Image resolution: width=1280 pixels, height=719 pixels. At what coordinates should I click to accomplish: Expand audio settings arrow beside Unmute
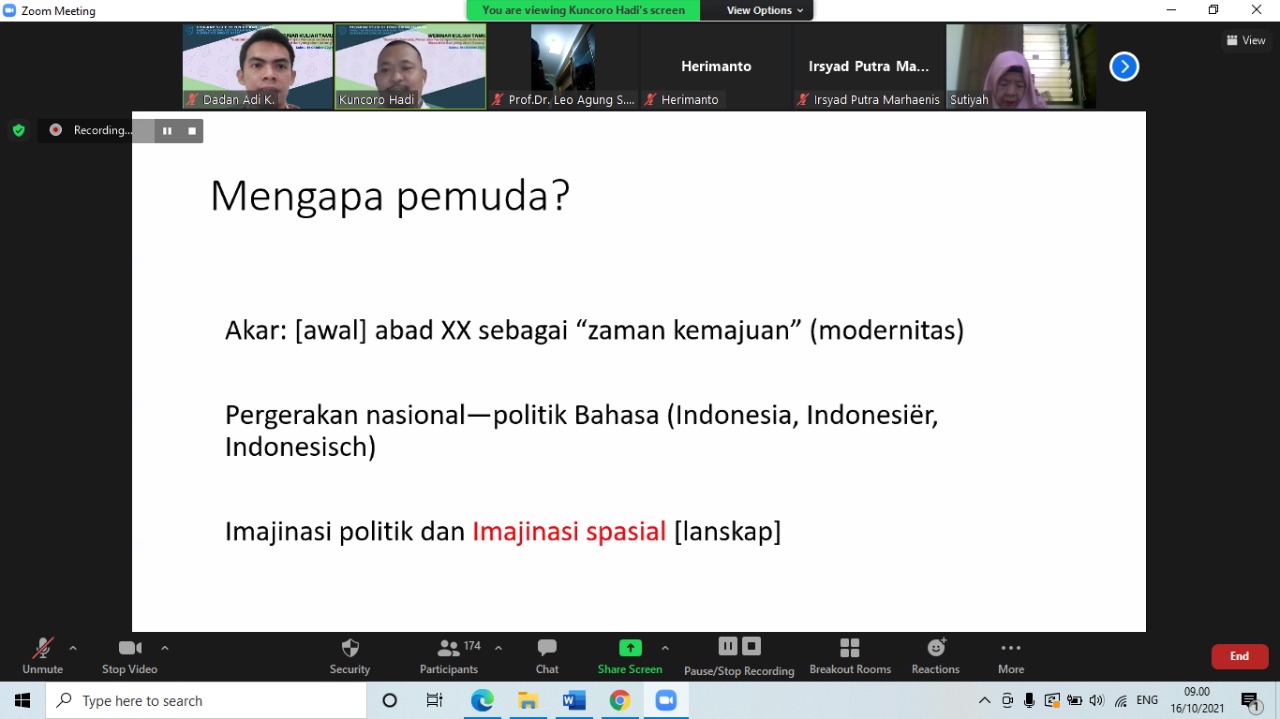click(x=73, y=648)
